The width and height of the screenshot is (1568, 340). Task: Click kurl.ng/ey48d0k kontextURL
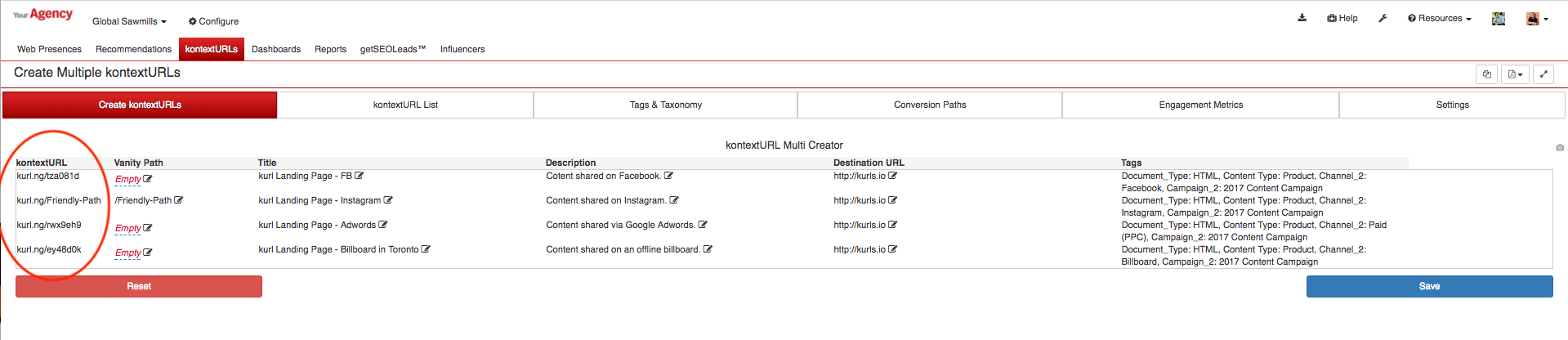(49, 249)
